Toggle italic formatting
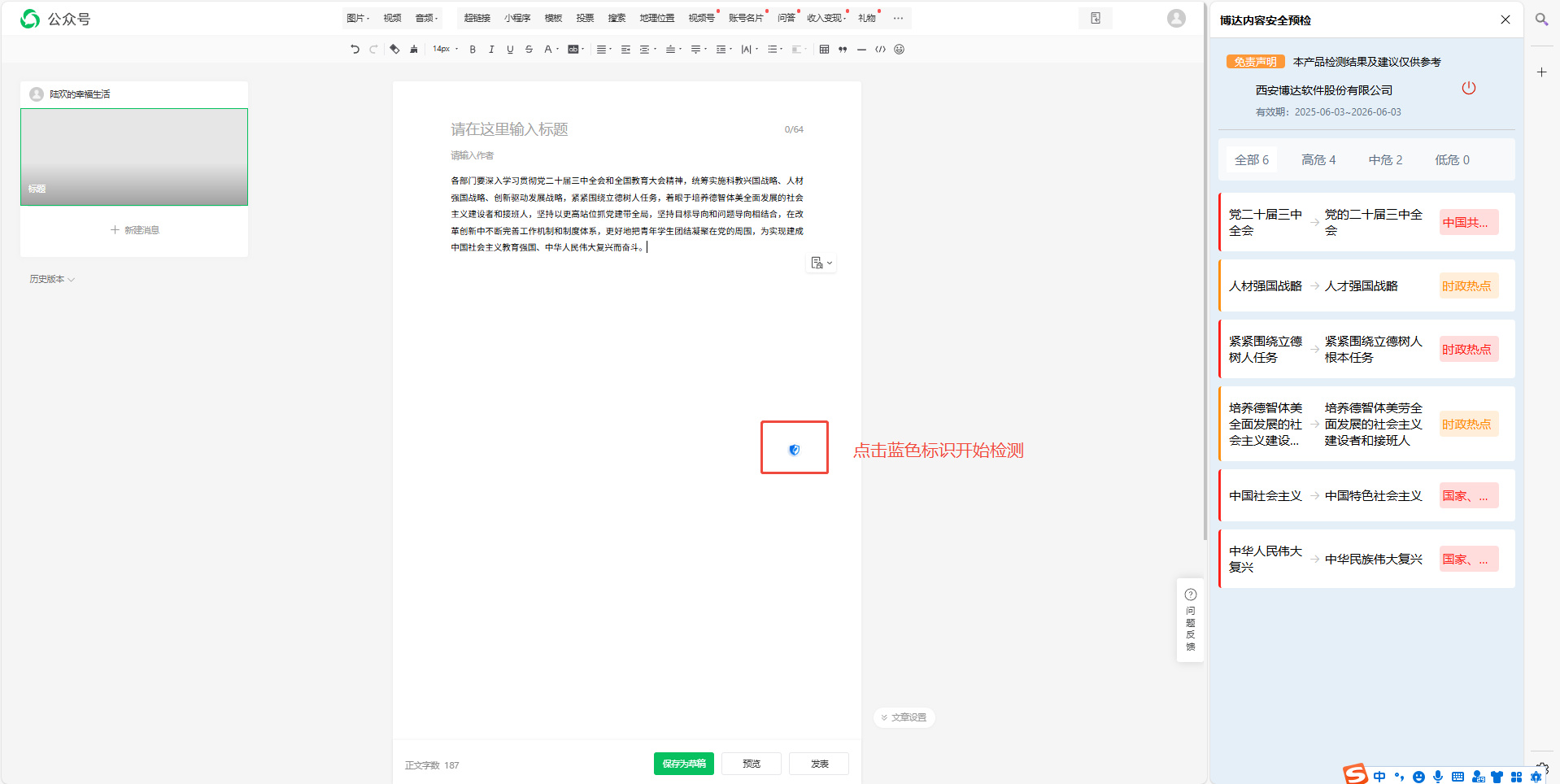The height and width of the screenshot is (784, 1560). tap(491, 50)
